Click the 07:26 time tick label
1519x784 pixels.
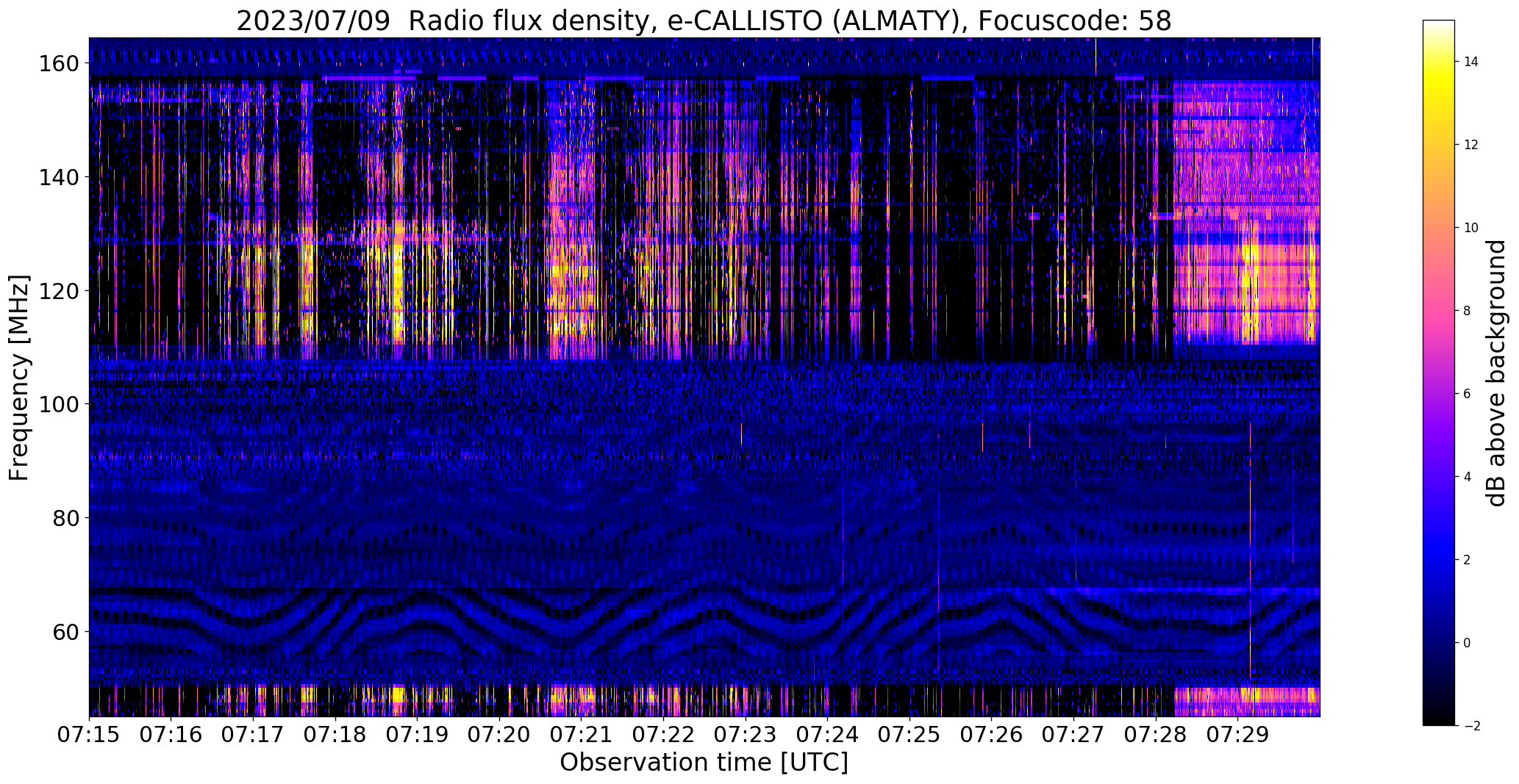point(991,733)
